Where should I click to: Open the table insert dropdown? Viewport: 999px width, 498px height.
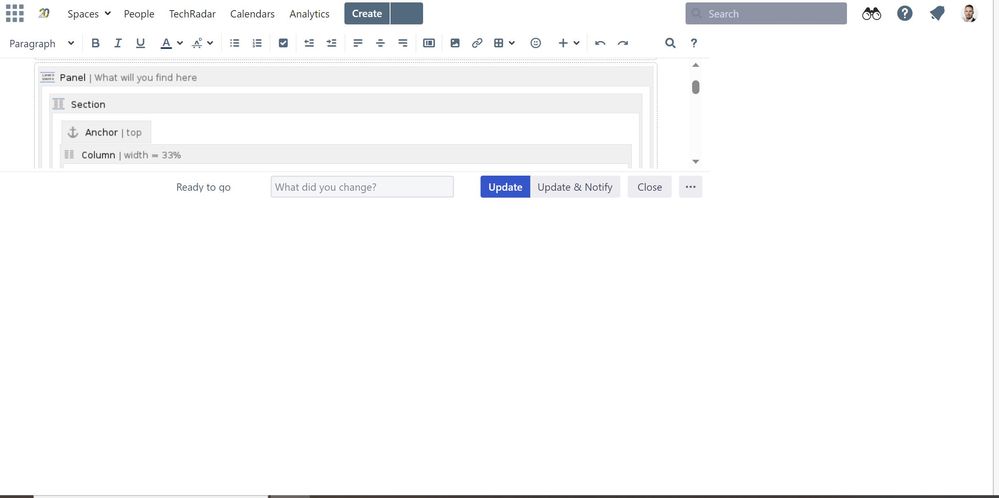tap(505, 43)
